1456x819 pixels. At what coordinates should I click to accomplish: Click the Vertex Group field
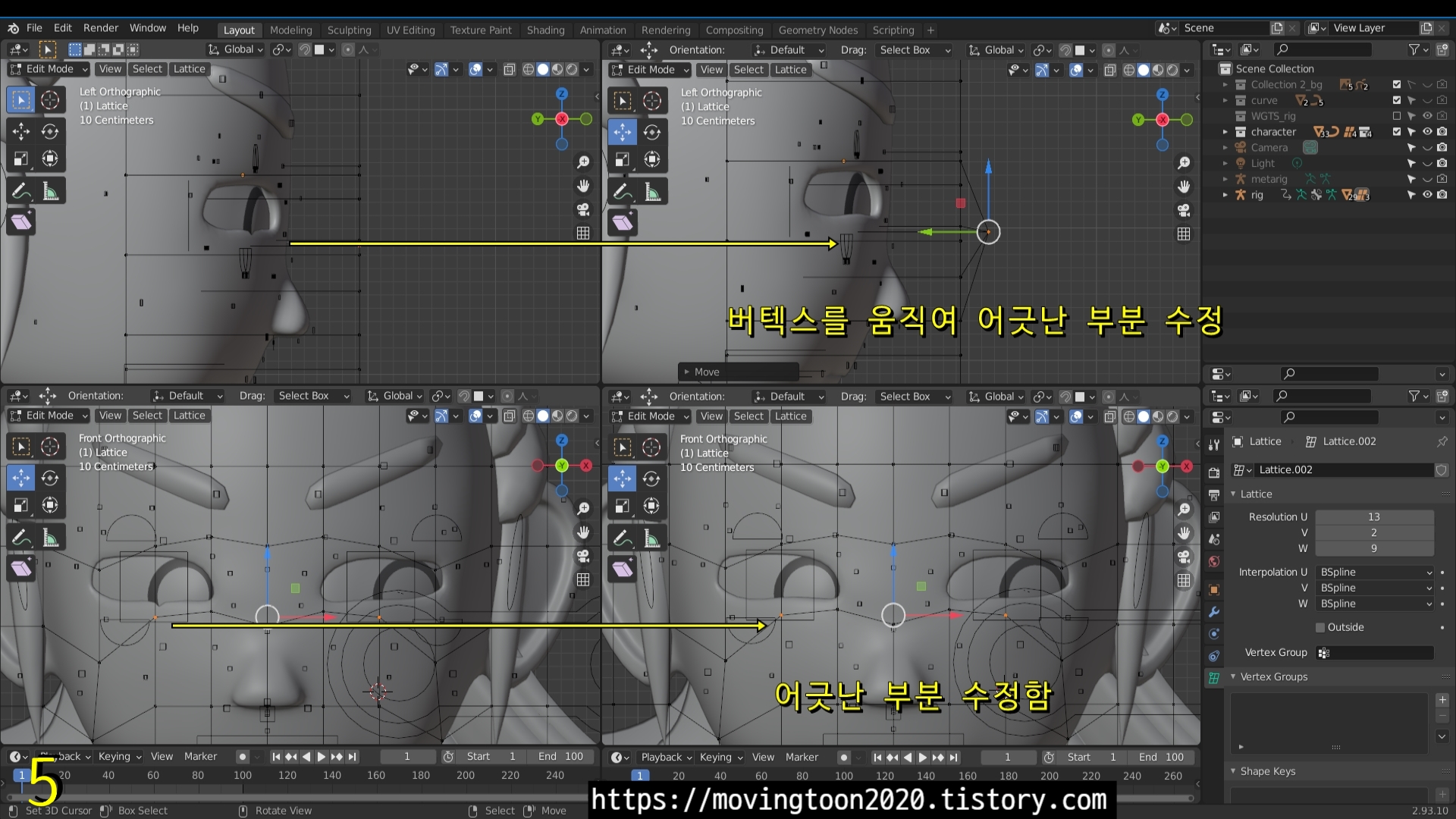point(1375,653)
